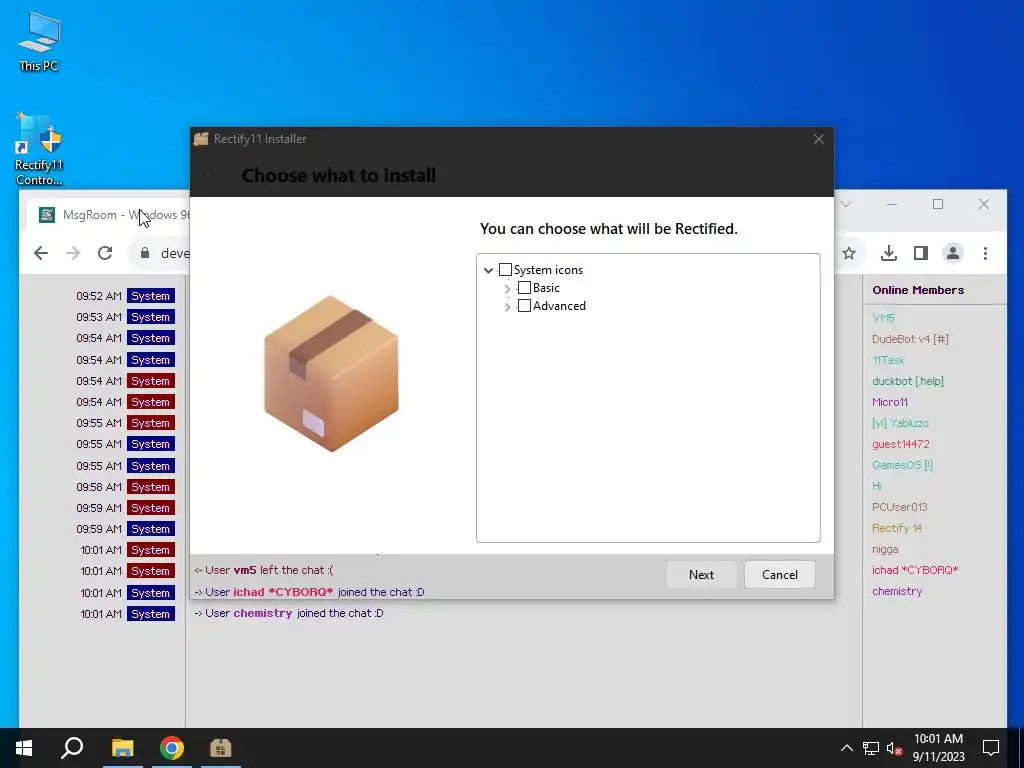Select member 11Task in list

pos(888,360)
